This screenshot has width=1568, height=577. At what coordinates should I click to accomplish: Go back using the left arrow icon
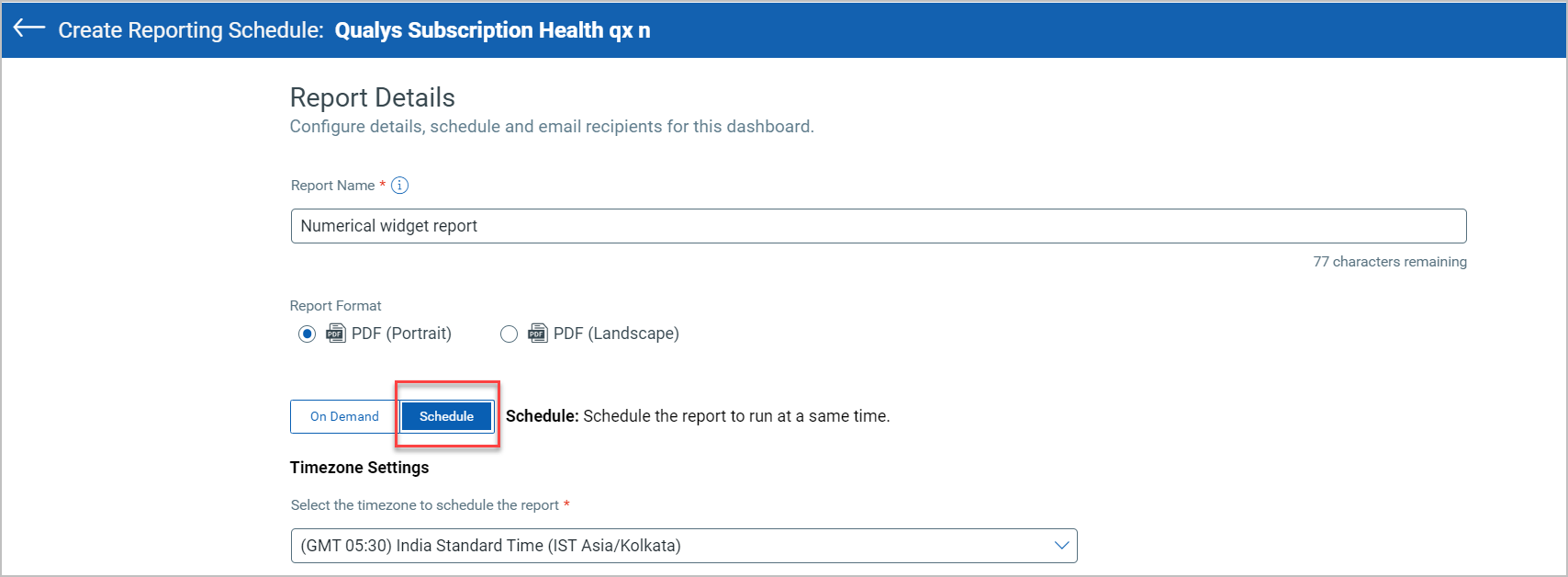(29, 28)
